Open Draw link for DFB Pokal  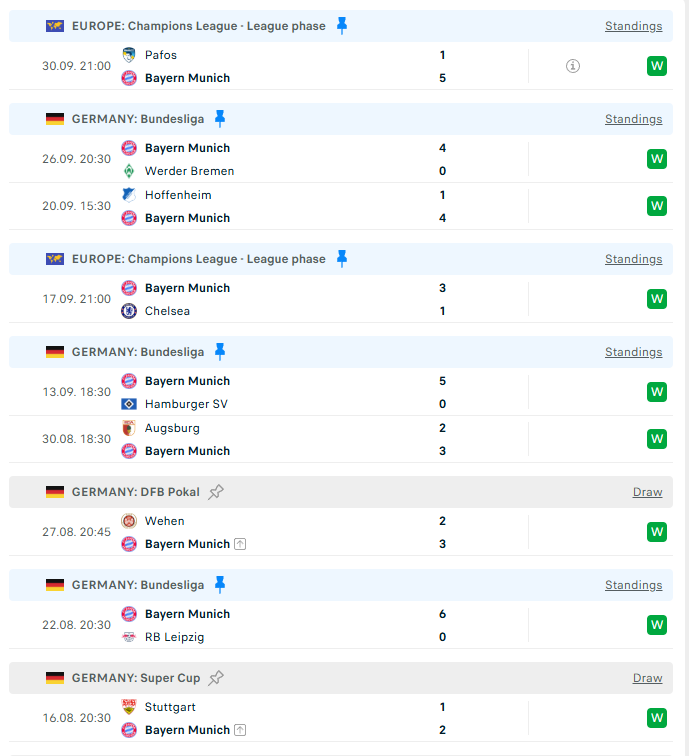[647, 492]
